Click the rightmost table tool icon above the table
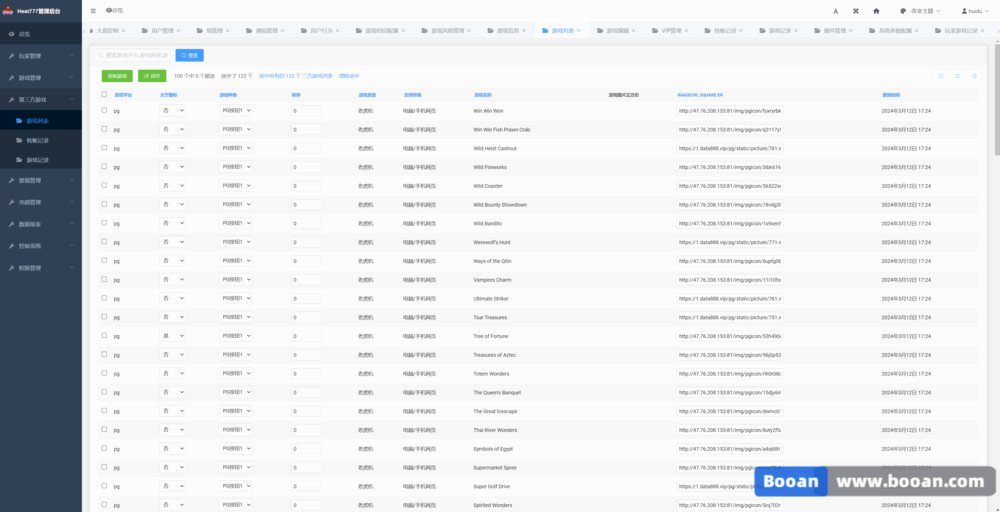The image size is (1000, 512). click(x=974, y=76)
